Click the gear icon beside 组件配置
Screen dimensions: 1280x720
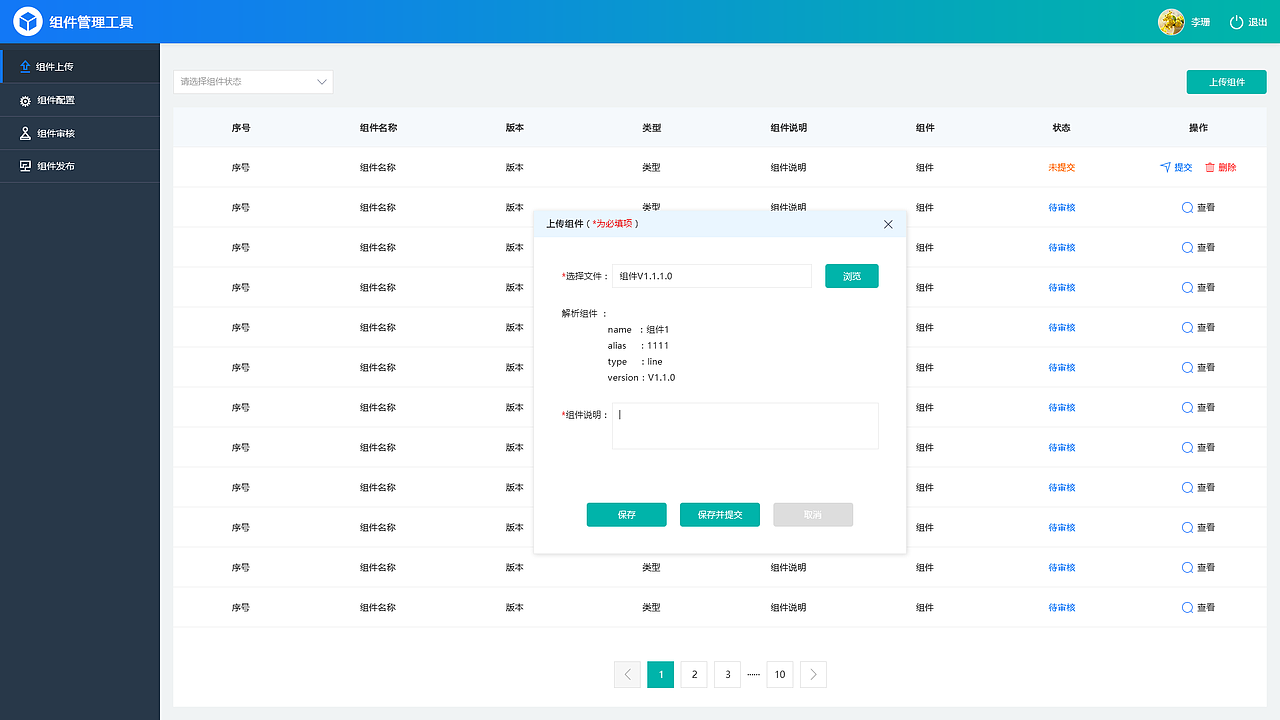[25, 100]
